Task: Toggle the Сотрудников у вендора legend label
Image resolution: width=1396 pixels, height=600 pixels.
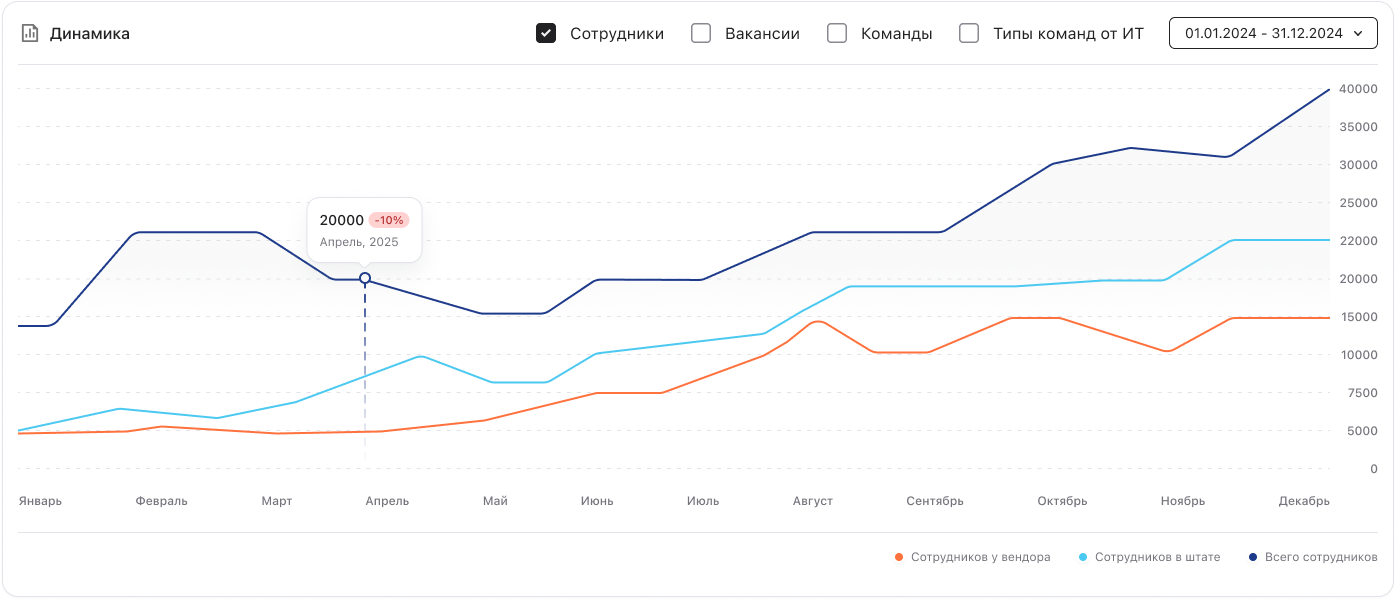Action: 980,557
